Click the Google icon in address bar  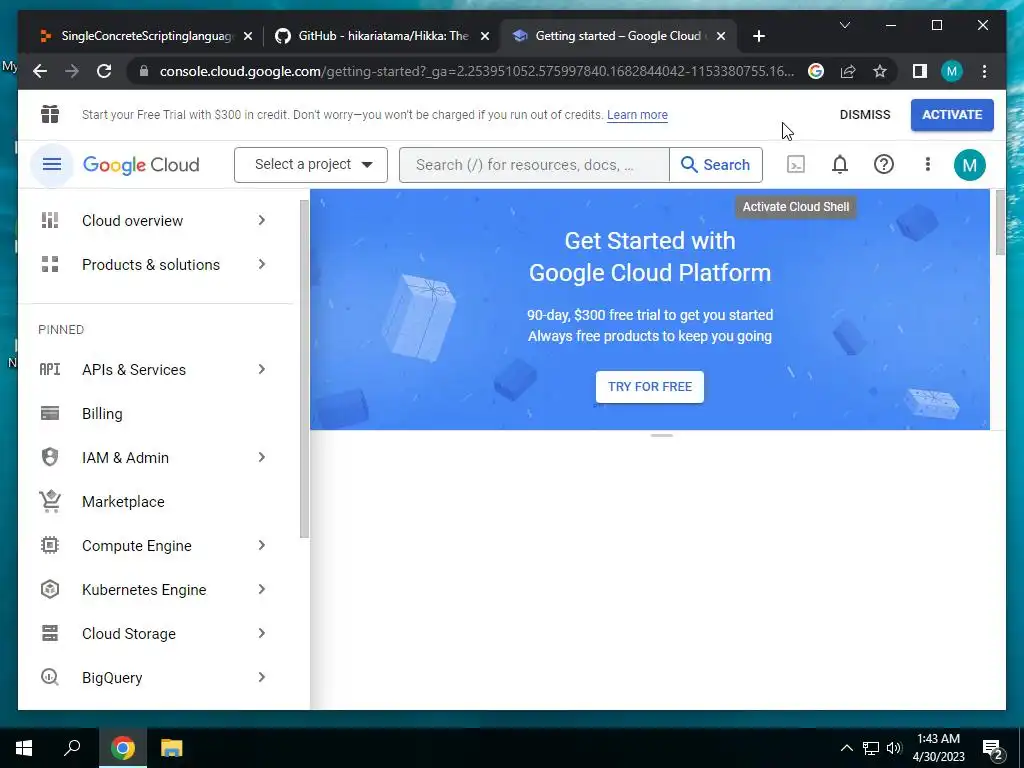click(x=816, y=71)
